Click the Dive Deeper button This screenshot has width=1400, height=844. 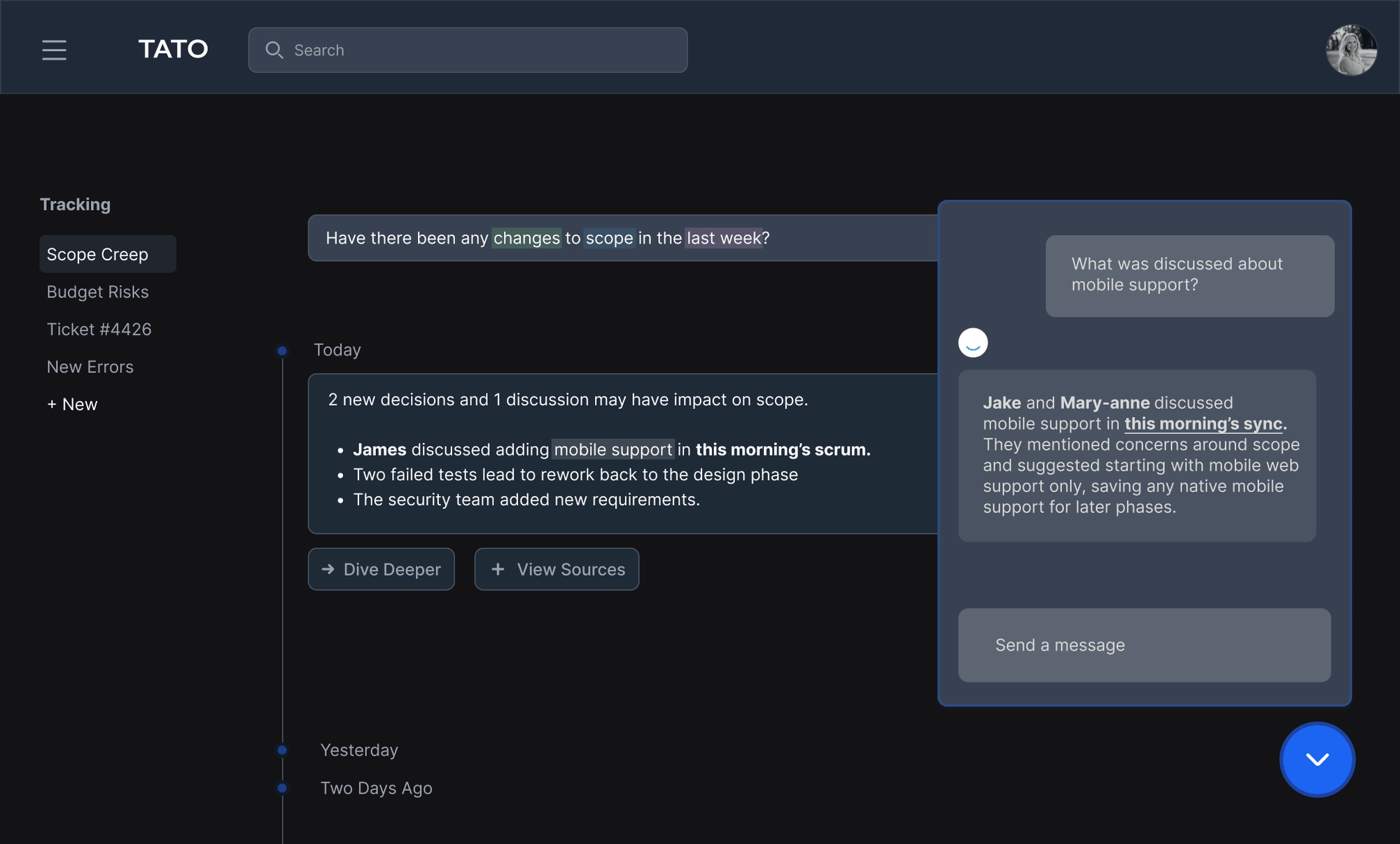382,569
